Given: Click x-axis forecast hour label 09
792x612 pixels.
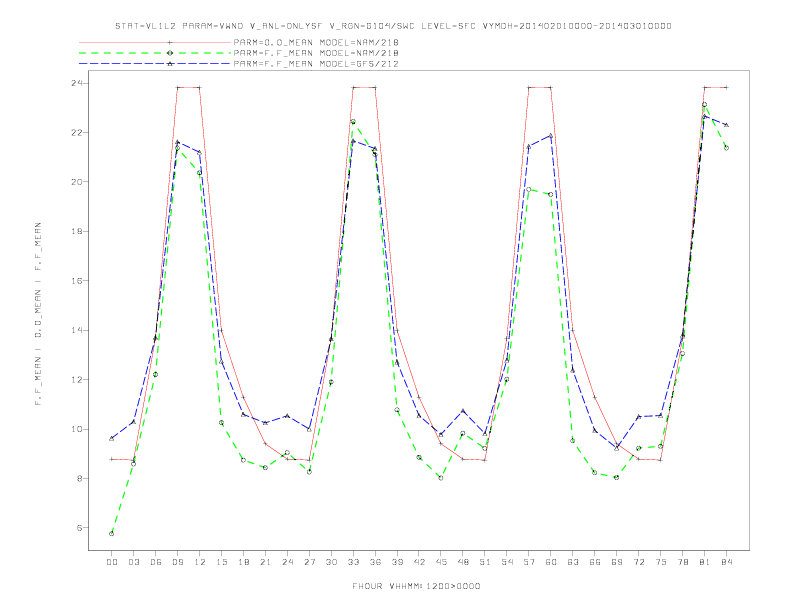Looking at the screenshot, I should (177, 562).
